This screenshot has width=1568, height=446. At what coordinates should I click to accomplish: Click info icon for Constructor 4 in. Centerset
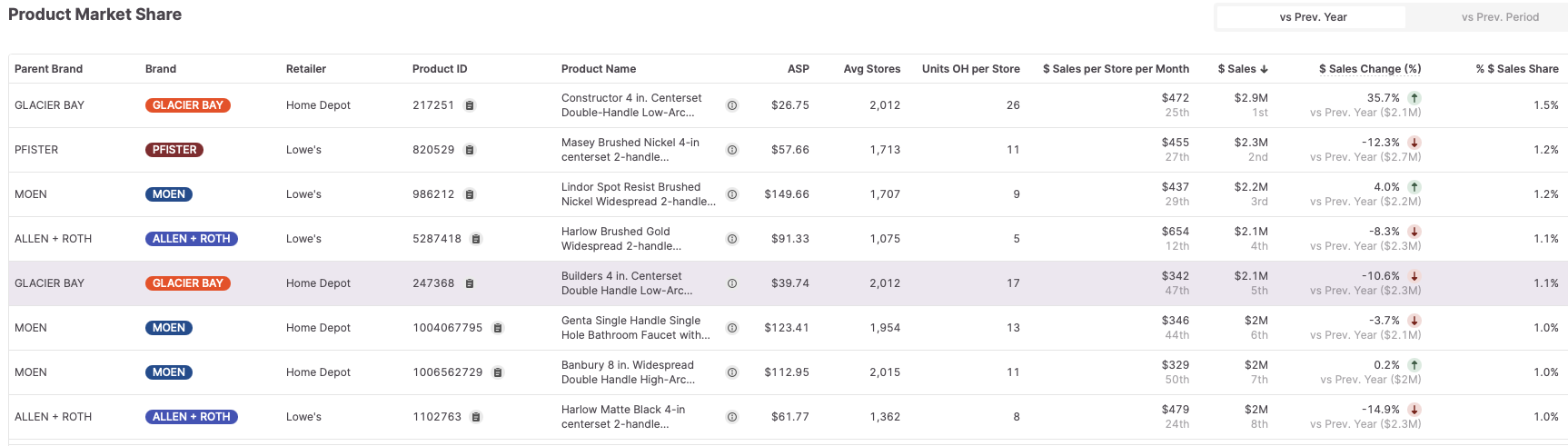point(732,105)
